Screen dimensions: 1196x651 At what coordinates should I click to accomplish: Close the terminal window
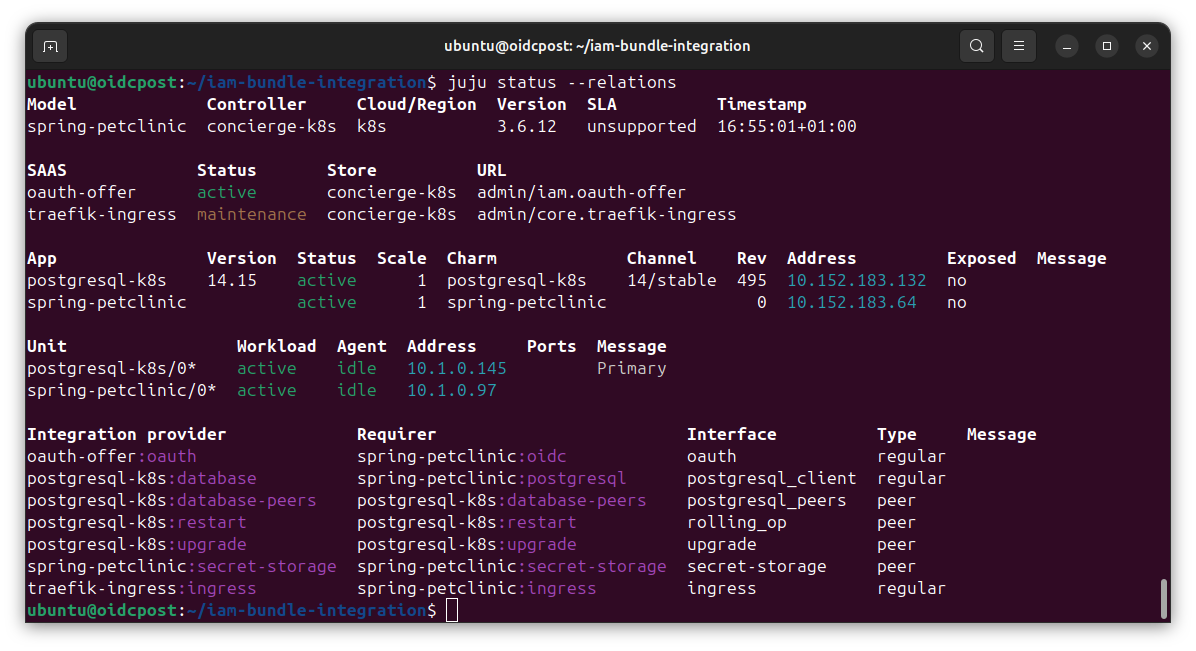coord(1146,46)
